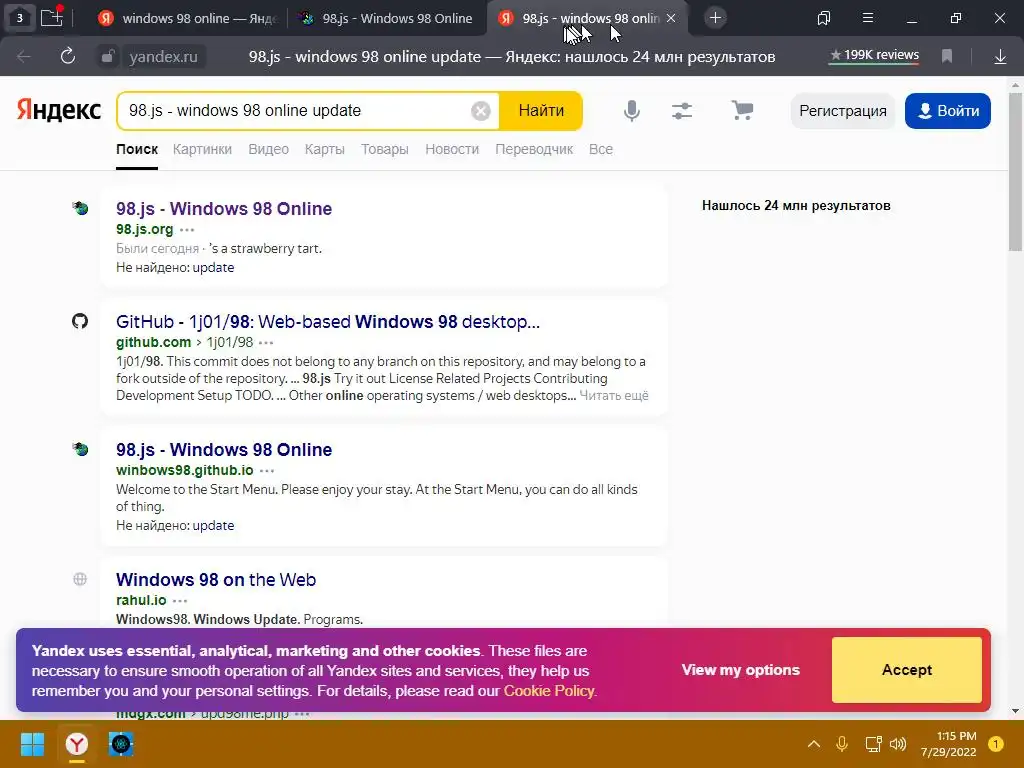Open dots menu beside winbows98.github.io
Screen dimensions: 1024x768
pos(267,471)
